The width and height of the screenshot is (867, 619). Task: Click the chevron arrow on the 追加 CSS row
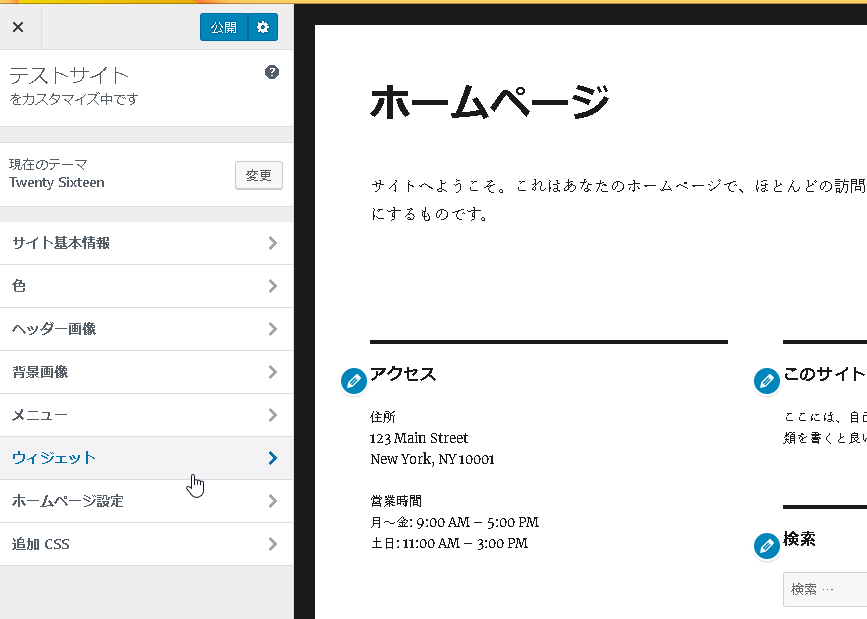tap(273, 544)
